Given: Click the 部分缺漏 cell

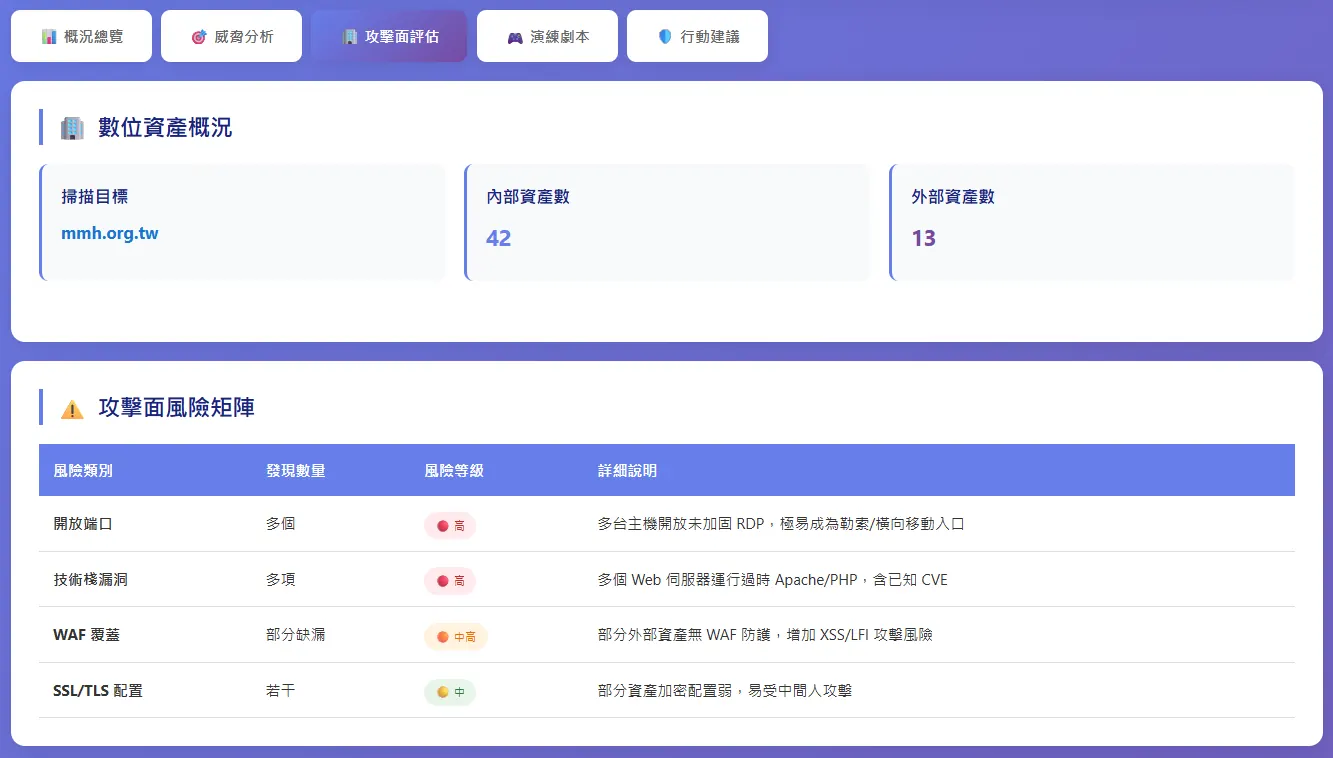Looking at the screenshot, I should [x=295, y=634].
